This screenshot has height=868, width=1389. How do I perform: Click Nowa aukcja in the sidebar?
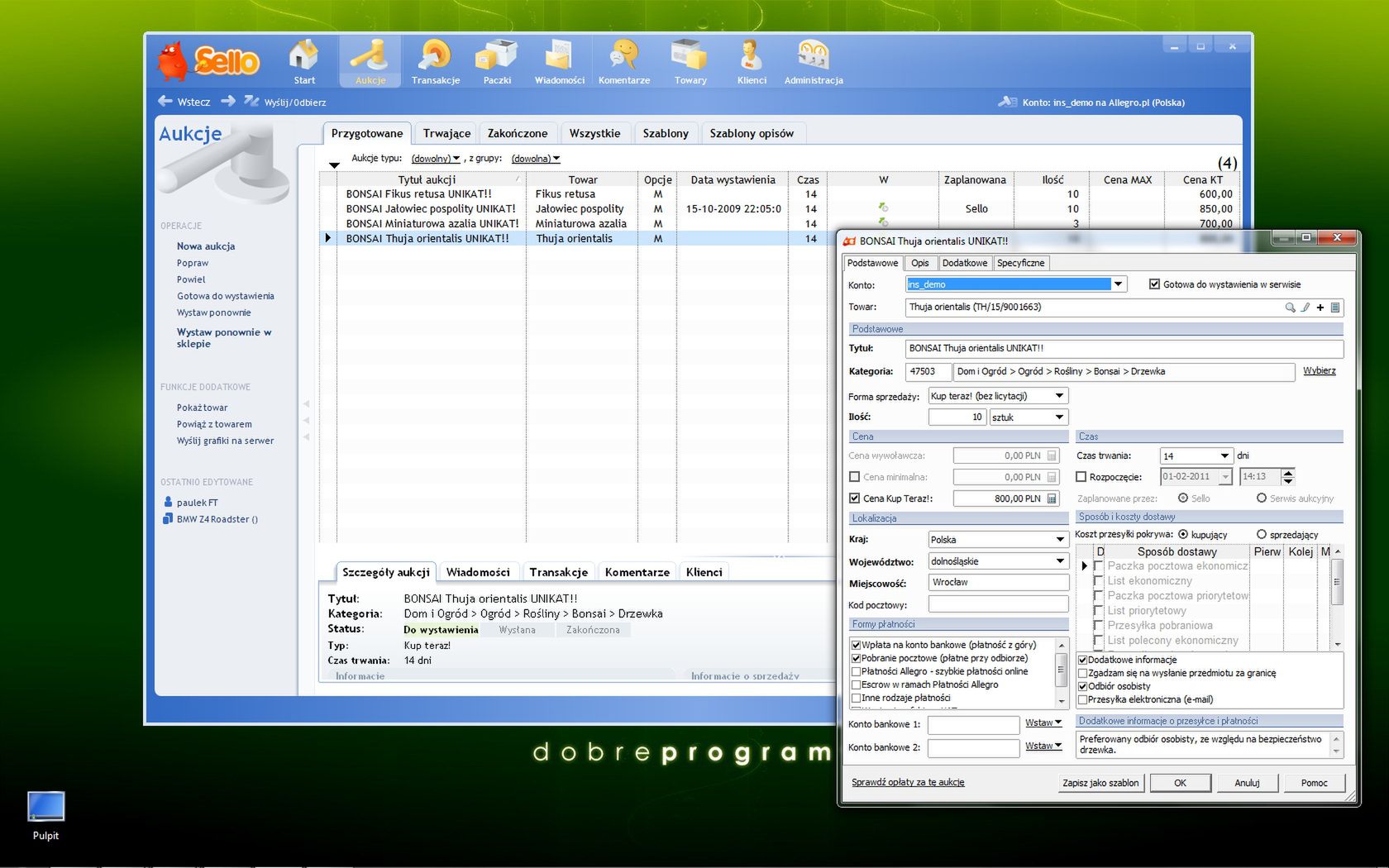coord(206,246)
